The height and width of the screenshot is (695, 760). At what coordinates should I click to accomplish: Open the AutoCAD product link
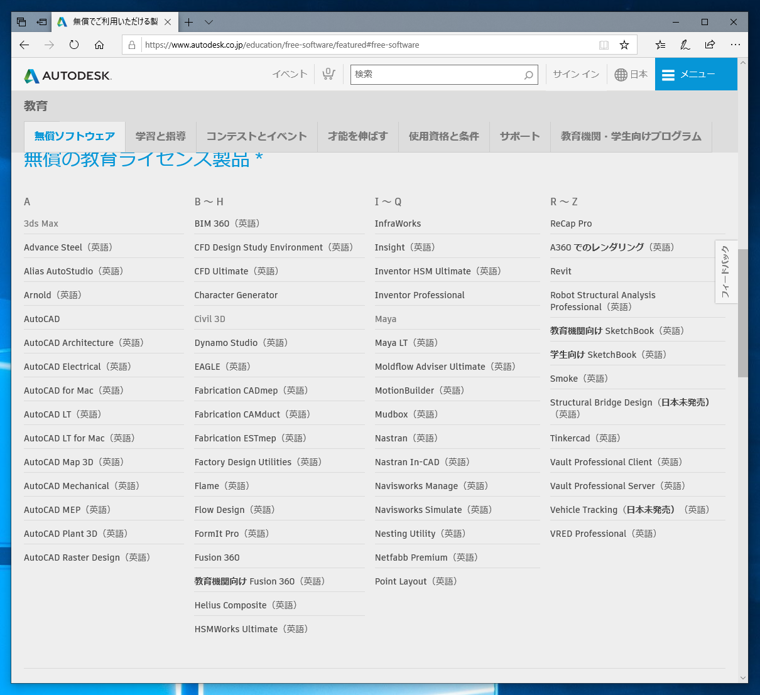[x=42, y=319]
